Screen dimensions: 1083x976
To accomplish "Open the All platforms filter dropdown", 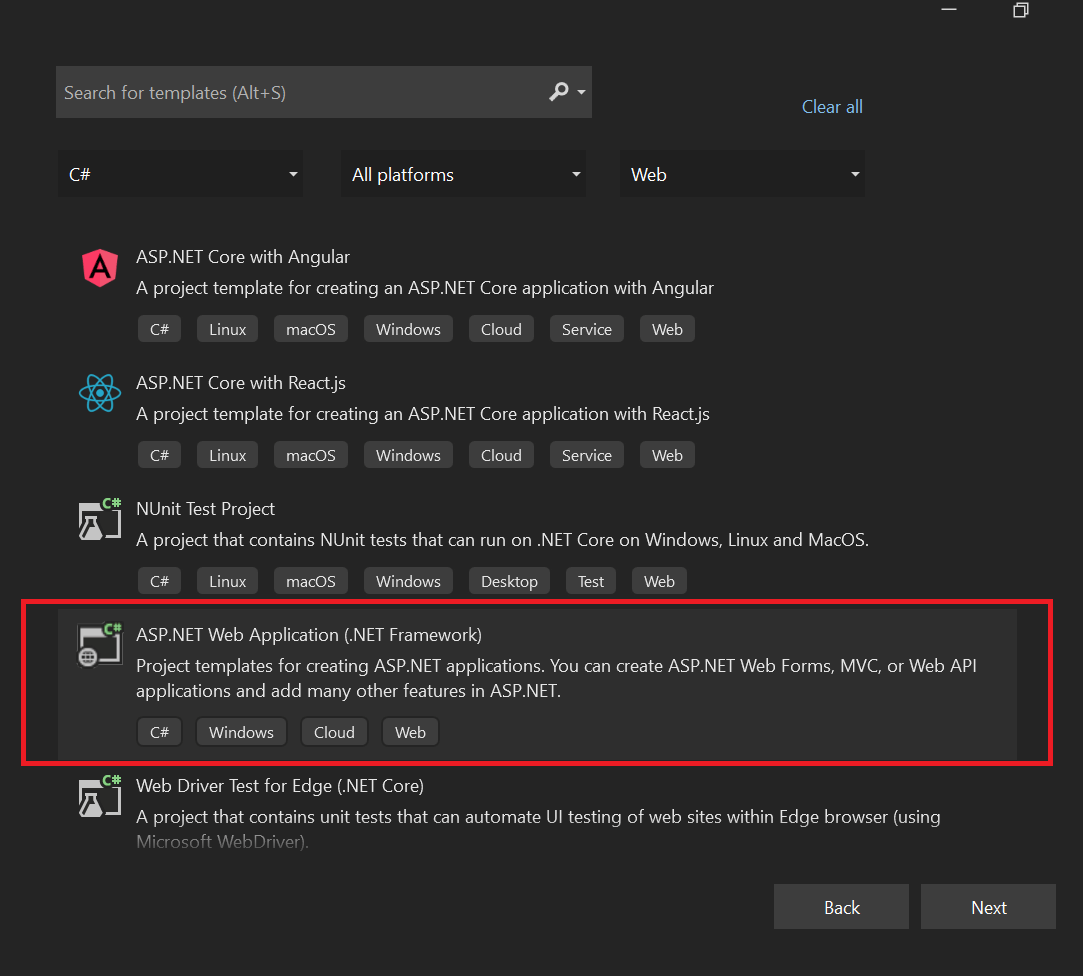I will pos(463,174).
